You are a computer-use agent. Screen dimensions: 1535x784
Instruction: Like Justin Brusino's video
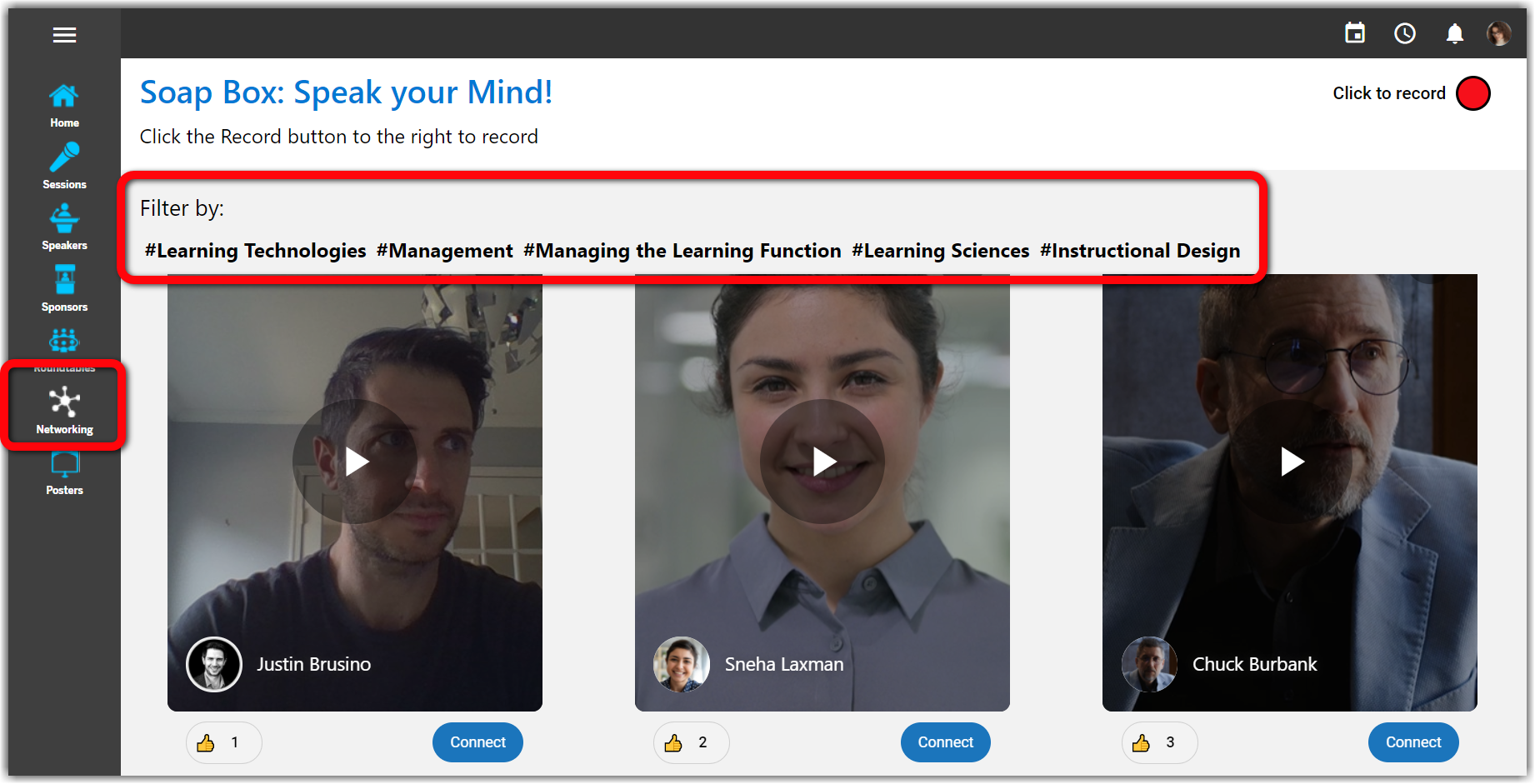pyautogui.click(x=206, y=742)
